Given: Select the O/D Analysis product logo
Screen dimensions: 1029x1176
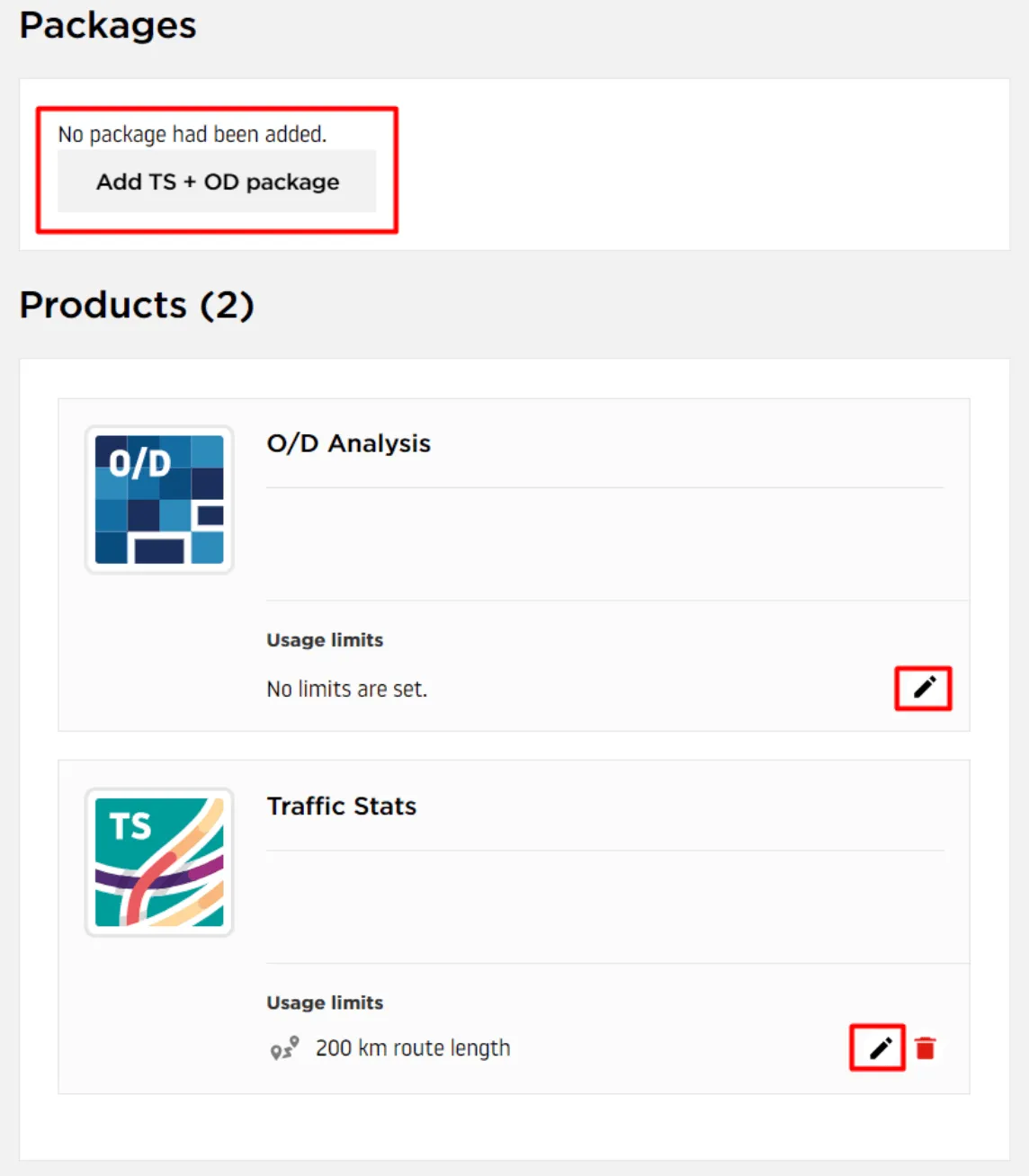Looking at the screenshot, I should [x=159, y=500].
